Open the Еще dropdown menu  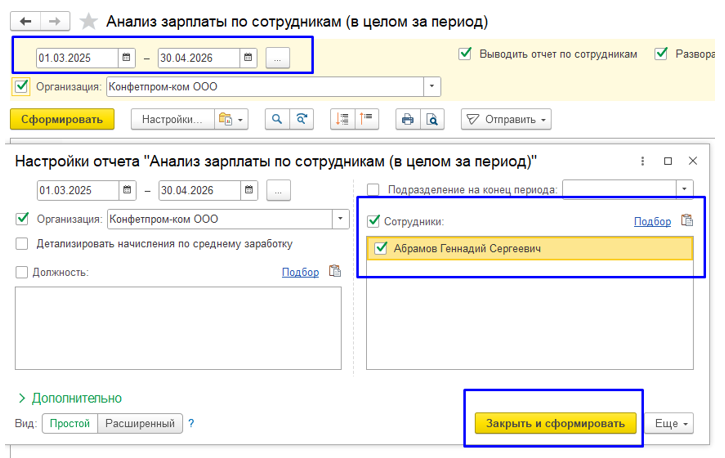pos(669,423)
